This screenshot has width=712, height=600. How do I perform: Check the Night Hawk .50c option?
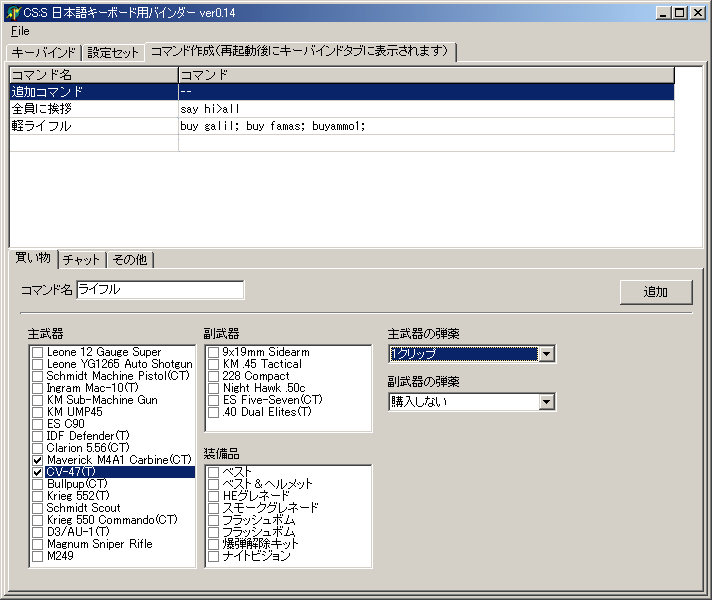[214, 388]
